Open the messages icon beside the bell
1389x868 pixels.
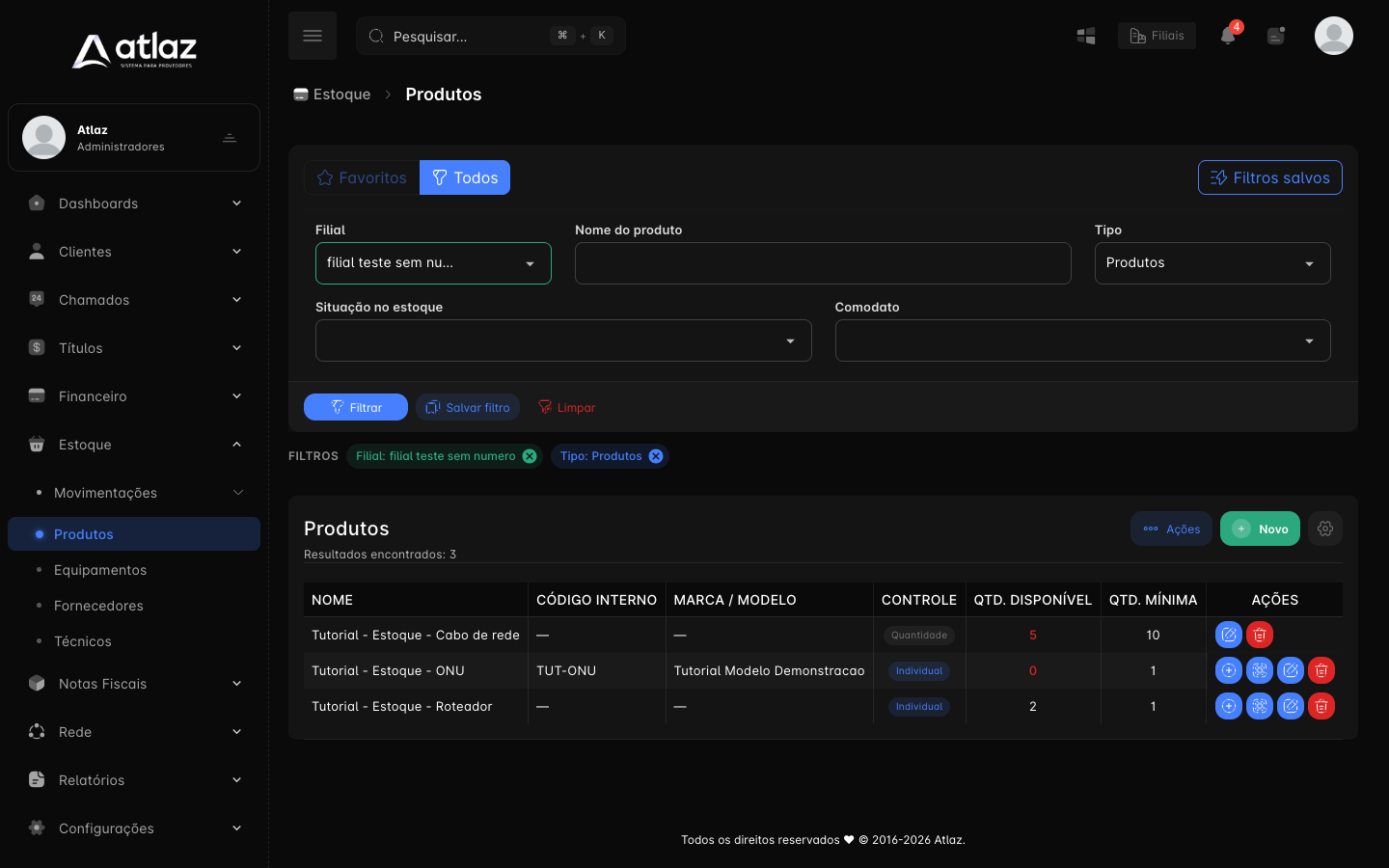pos(1276,36)
